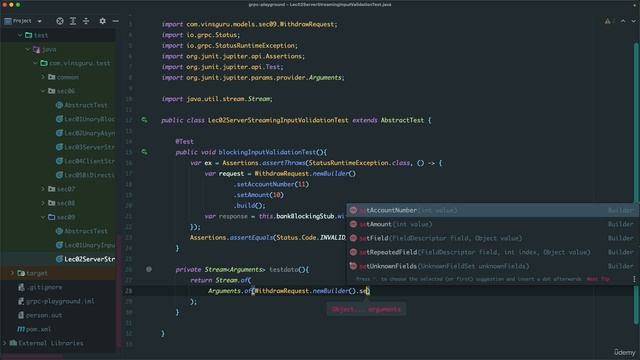The height and width of the screenshot is (360, 640).
Task: Click run gutter icon beside blockingInputValidationTest
Action: pyautogui.click(x=144, y=152)
